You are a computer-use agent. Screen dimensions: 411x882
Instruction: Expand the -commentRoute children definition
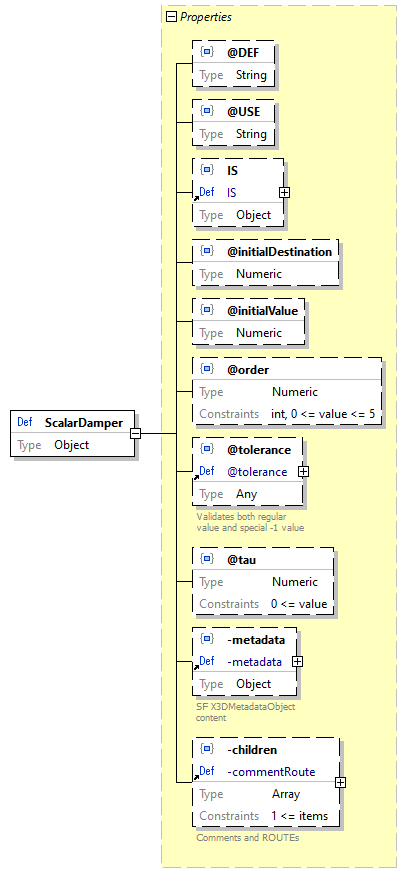340,782
